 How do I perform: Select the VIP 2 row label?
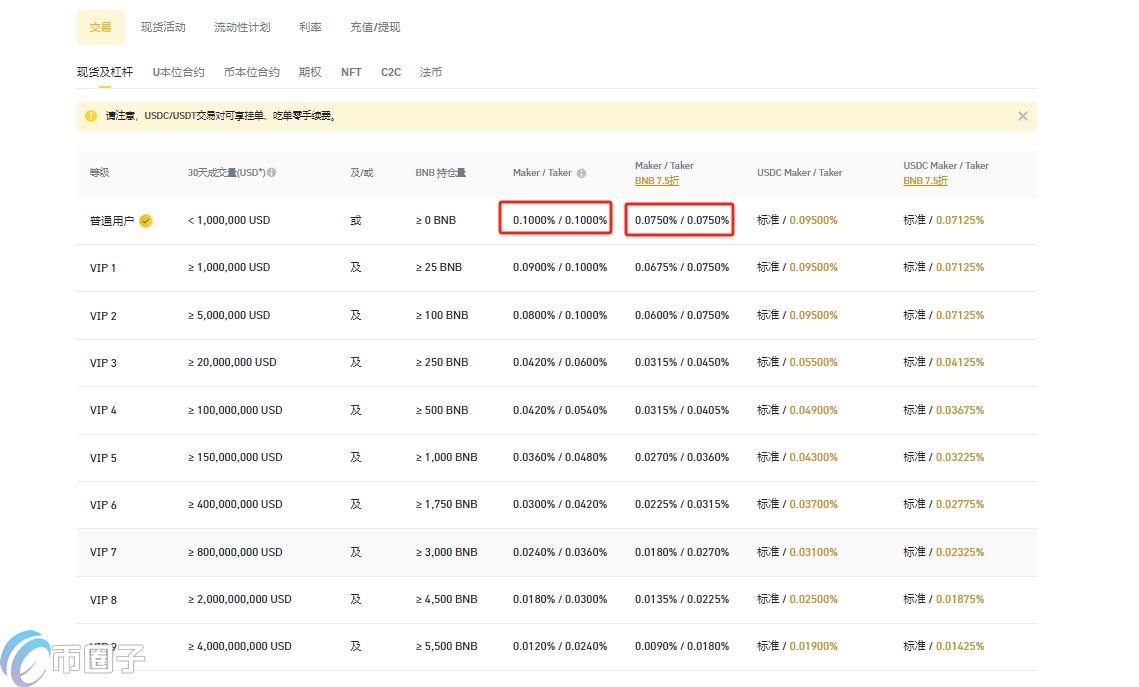[103, 316]
